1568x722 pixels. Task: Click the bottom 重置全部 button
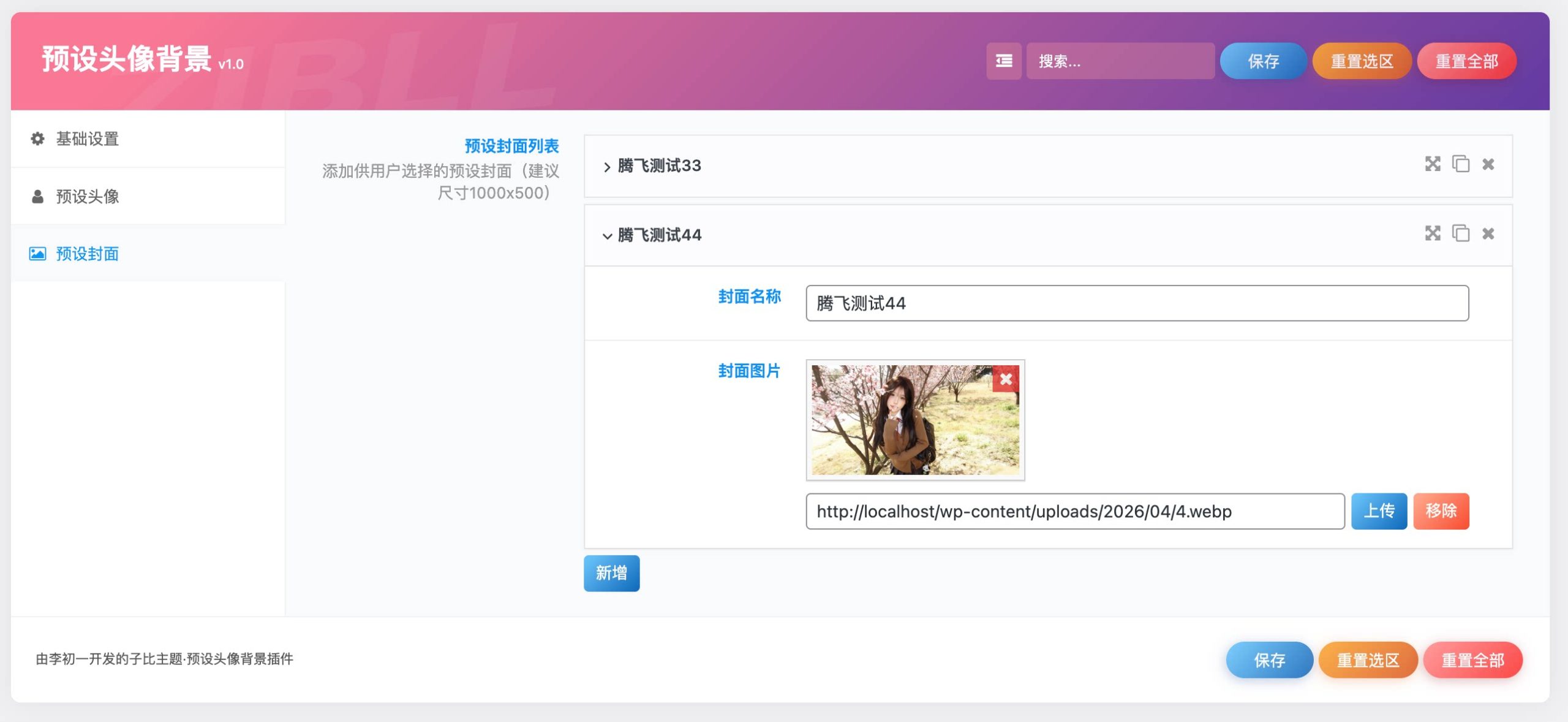point(1472,659)
